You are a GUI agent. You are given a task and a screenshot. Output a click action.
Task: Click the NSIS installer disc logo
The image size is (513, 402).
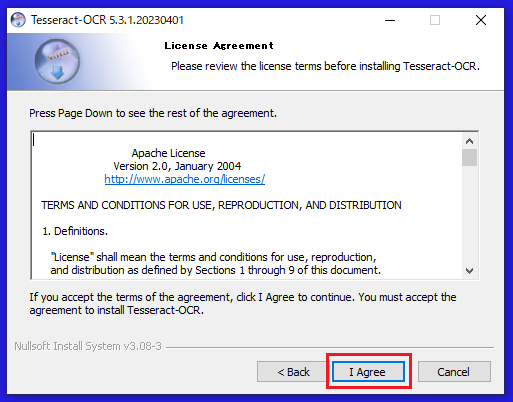(x=57, y=61)
